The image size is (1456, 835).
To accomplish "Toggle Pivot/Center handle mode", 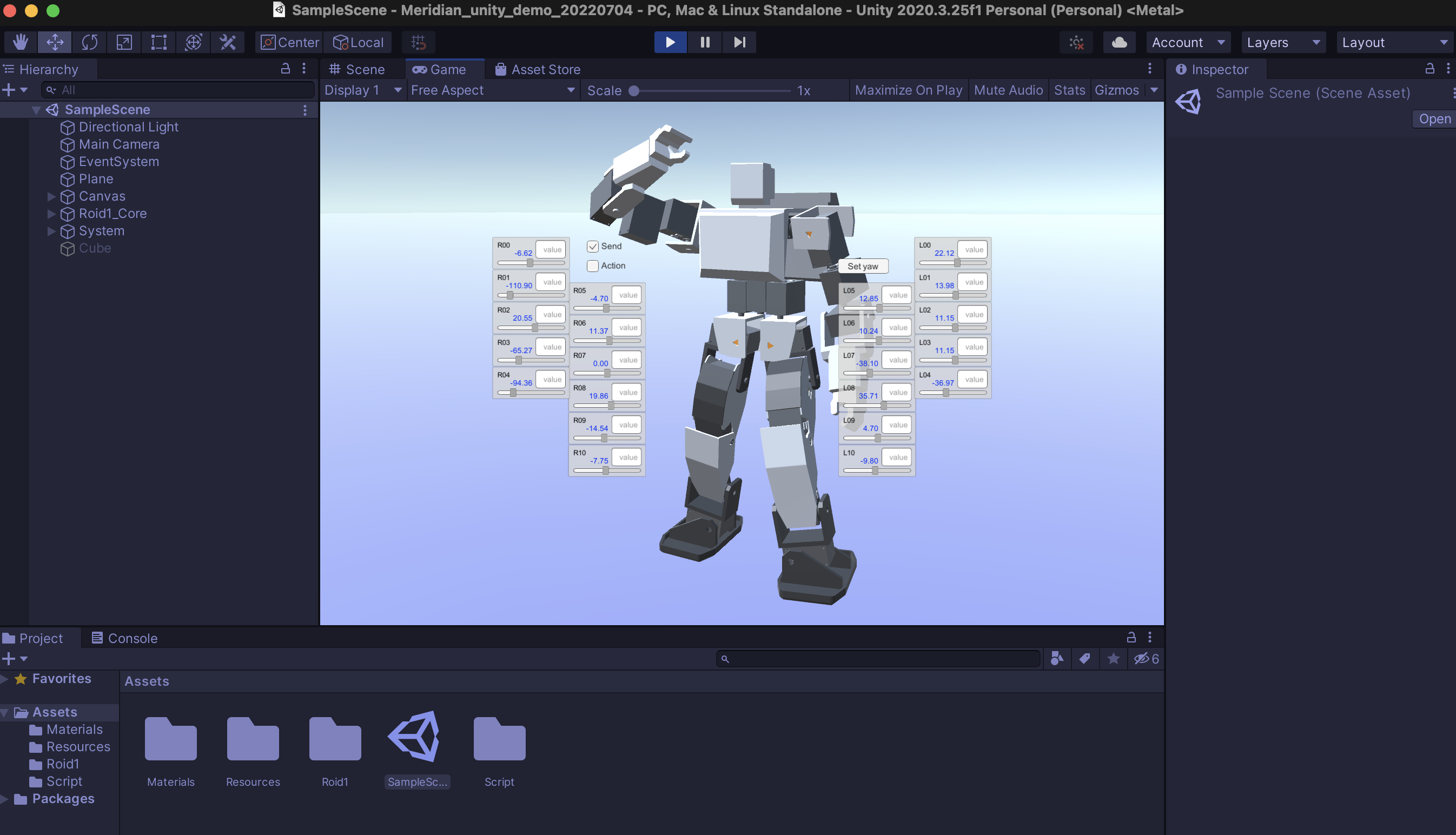I will point(288,42).
